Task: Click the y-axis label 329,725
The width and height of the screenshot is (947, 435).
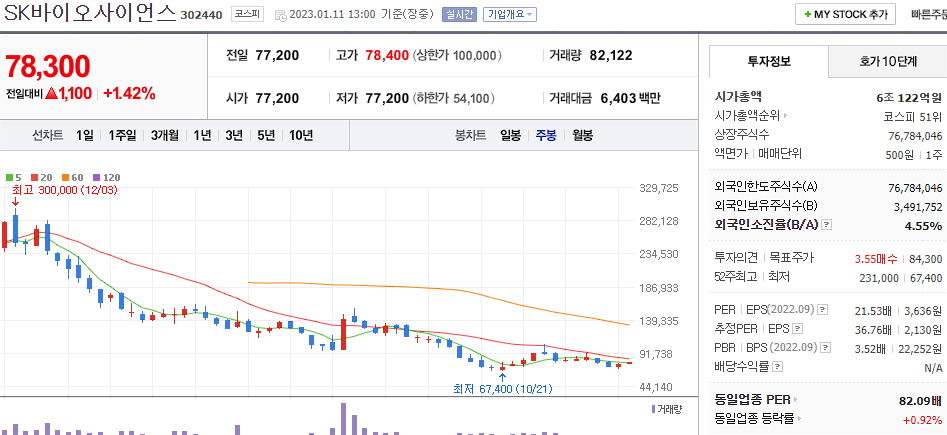Action: (659, 188)
